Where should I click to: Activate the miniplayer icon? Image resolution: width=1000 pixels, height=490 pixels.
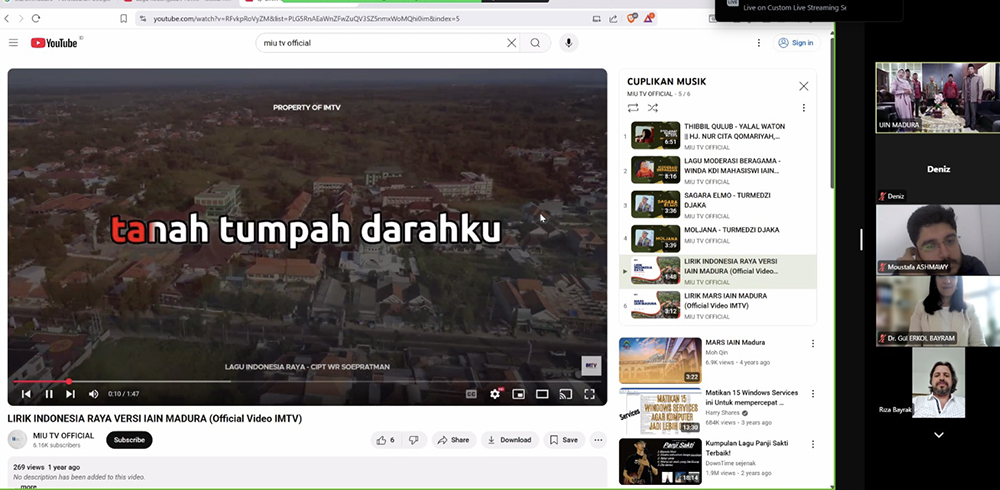[519, 394]
